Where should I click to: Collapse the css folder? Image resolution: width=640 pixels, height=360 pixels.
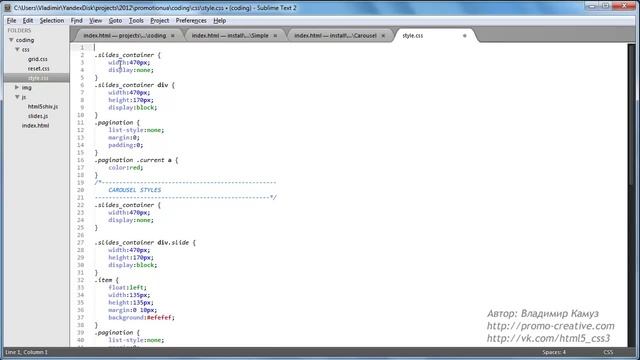coord(17,49)
